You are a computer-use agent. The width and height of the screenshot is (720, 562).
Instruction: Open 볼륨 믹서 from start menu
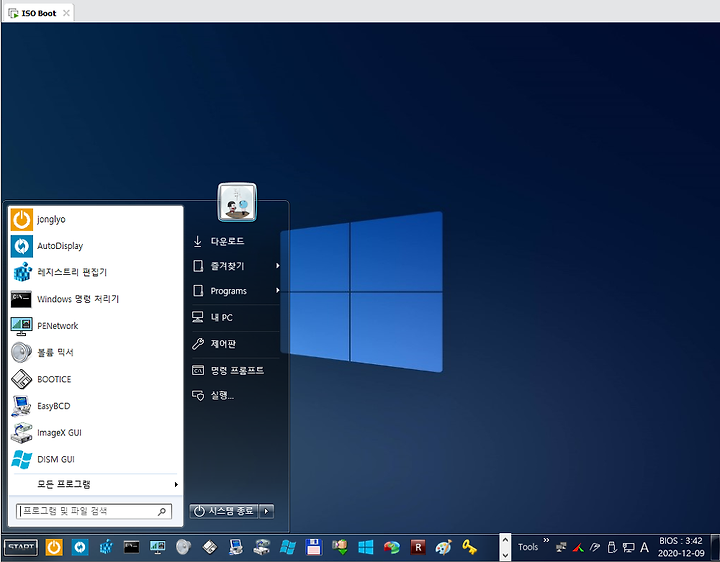pos(96,352)
